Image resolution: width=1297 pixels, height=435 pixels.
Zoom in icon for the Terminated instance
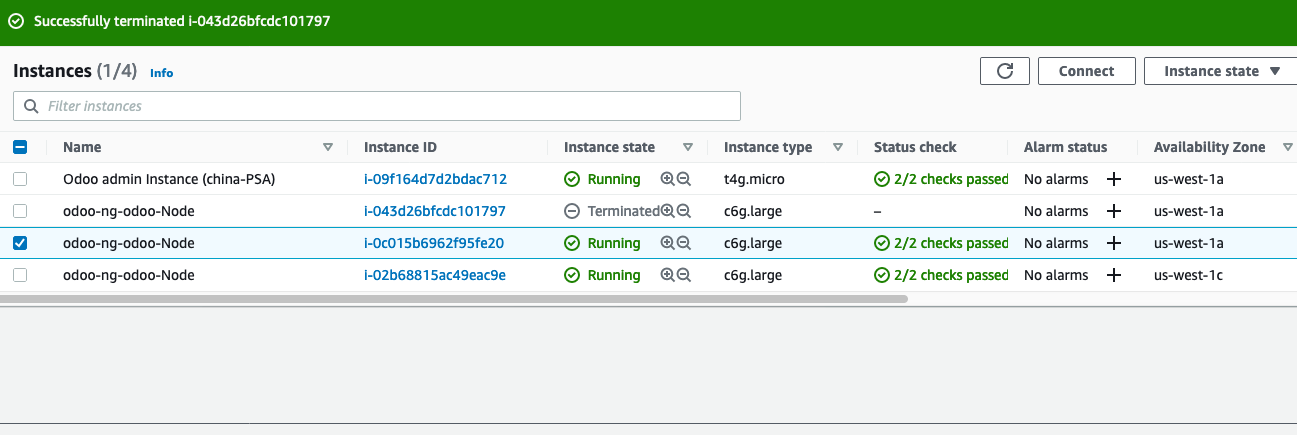coord(667,212)
